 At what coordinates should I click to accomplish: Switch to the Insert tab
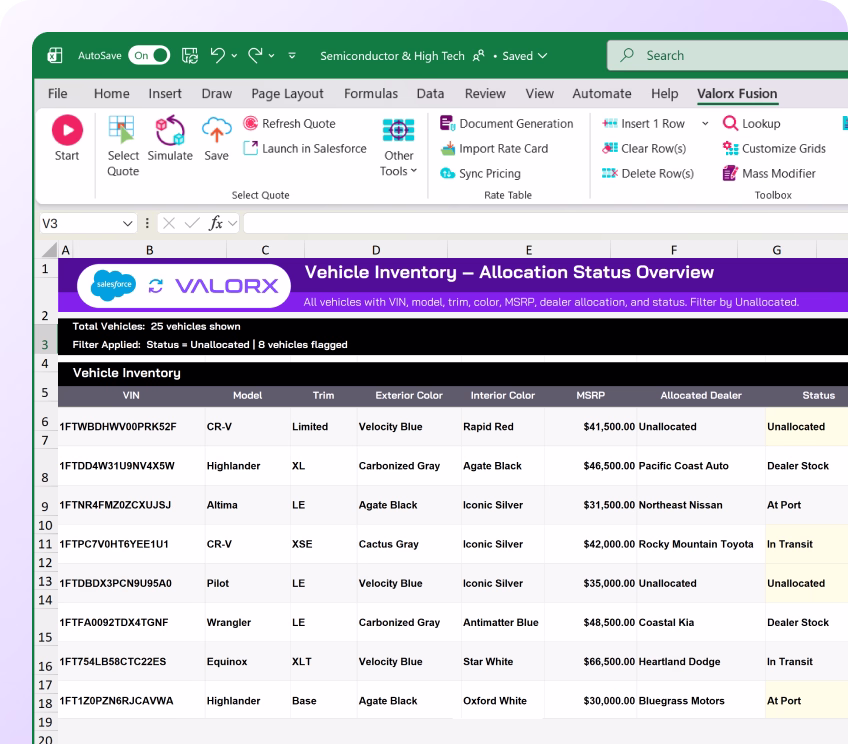pyautogui.click(x=165, y=94)
